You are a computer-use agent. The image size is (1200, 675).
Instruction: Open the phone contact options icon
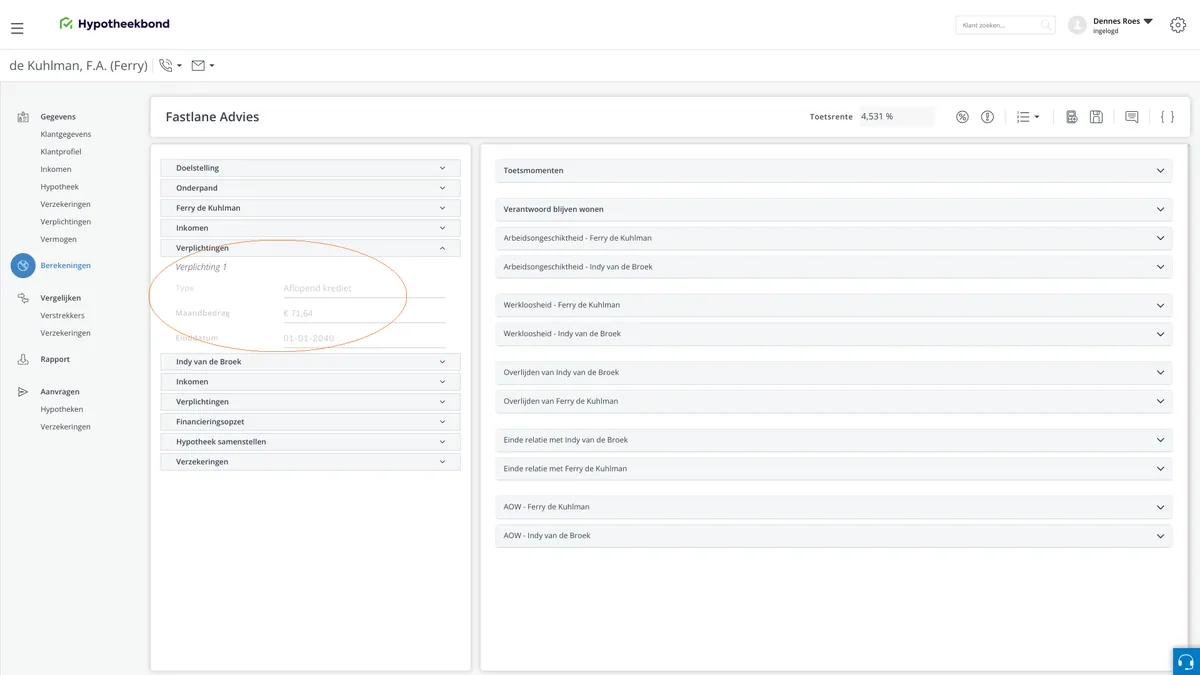coord(166,66)
